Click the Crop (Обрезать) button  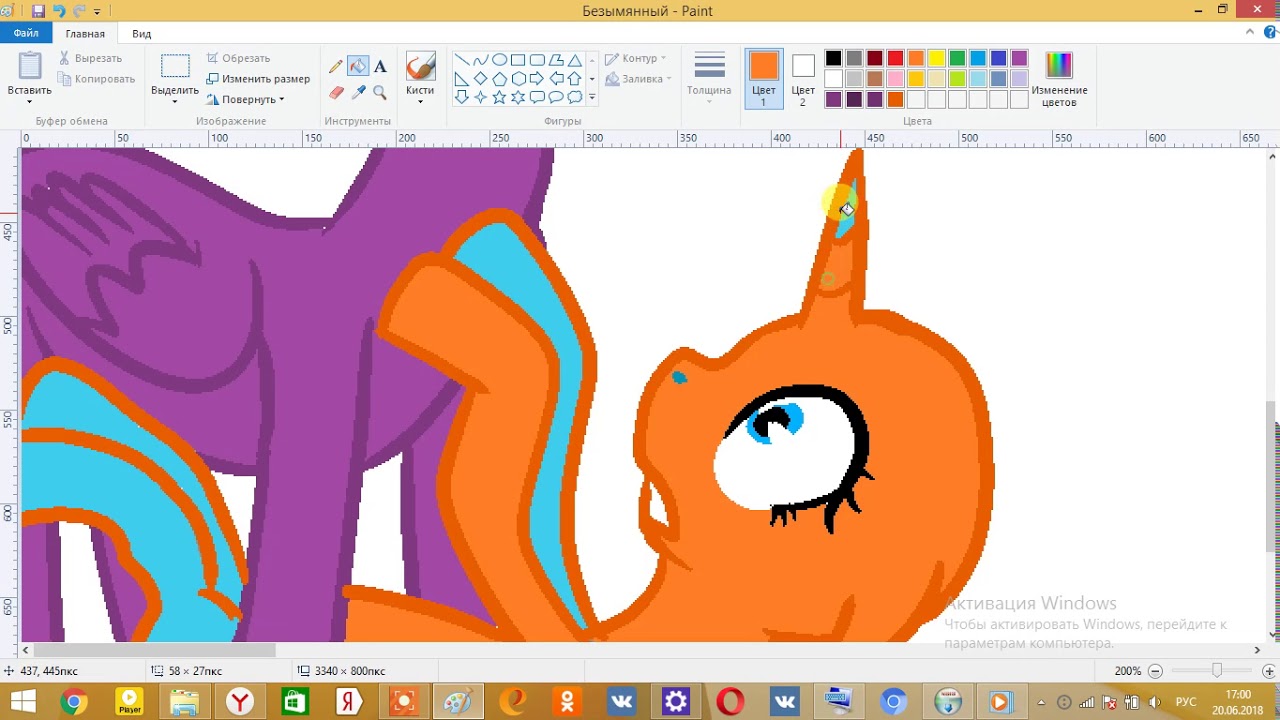point(238,58)
